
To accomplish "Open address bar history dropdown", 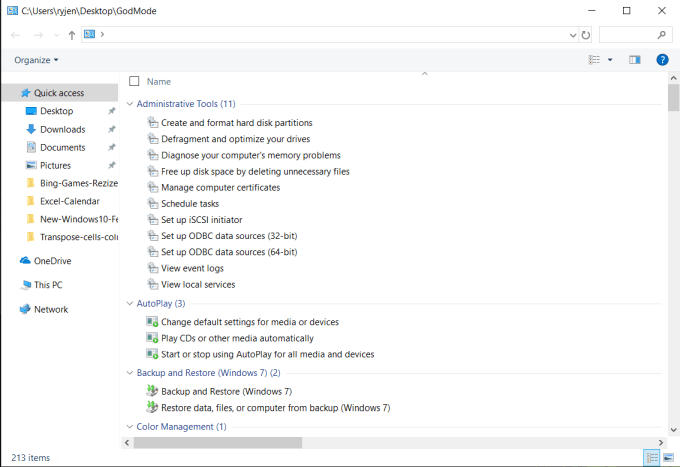I will pos(573,35).
